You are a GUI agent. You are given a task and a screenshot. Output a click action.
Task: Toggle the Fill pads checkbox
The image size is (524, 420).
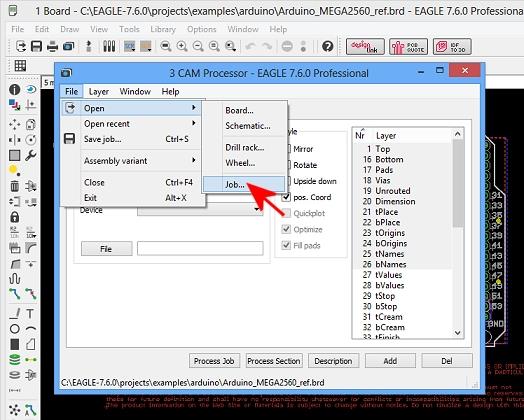[x=286, y=245]
